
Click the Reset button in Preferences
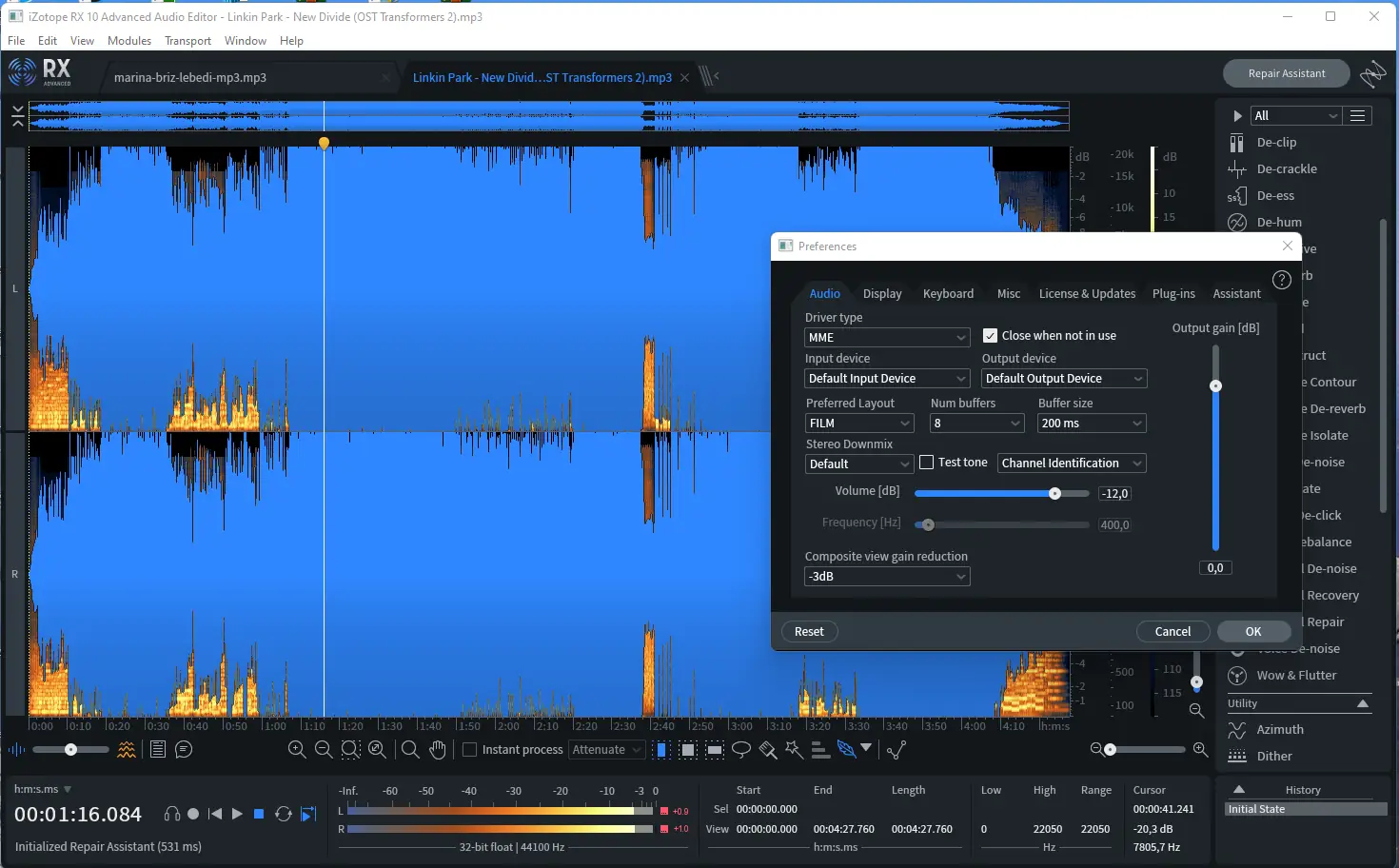click(x=809, y=632)
